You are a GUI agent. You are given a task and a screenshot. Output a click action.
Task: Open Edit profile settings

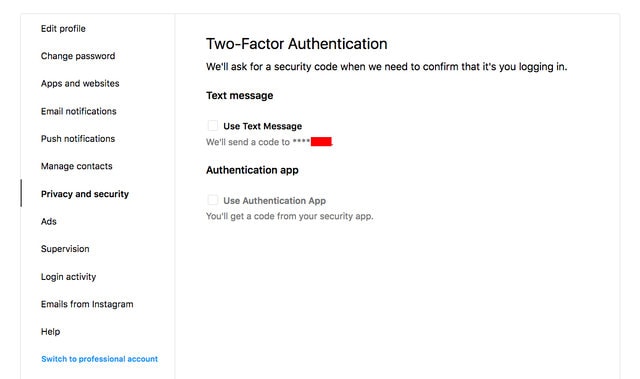pos(63,29)
